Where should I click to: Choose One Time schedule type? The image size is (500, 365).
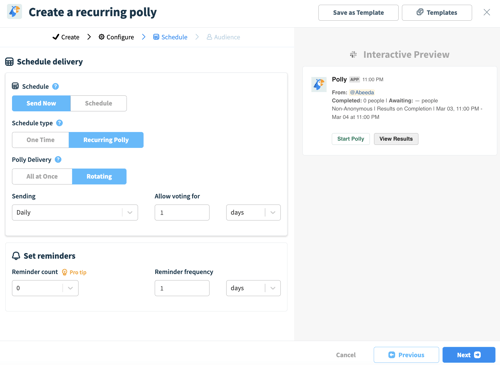[41, 140]
